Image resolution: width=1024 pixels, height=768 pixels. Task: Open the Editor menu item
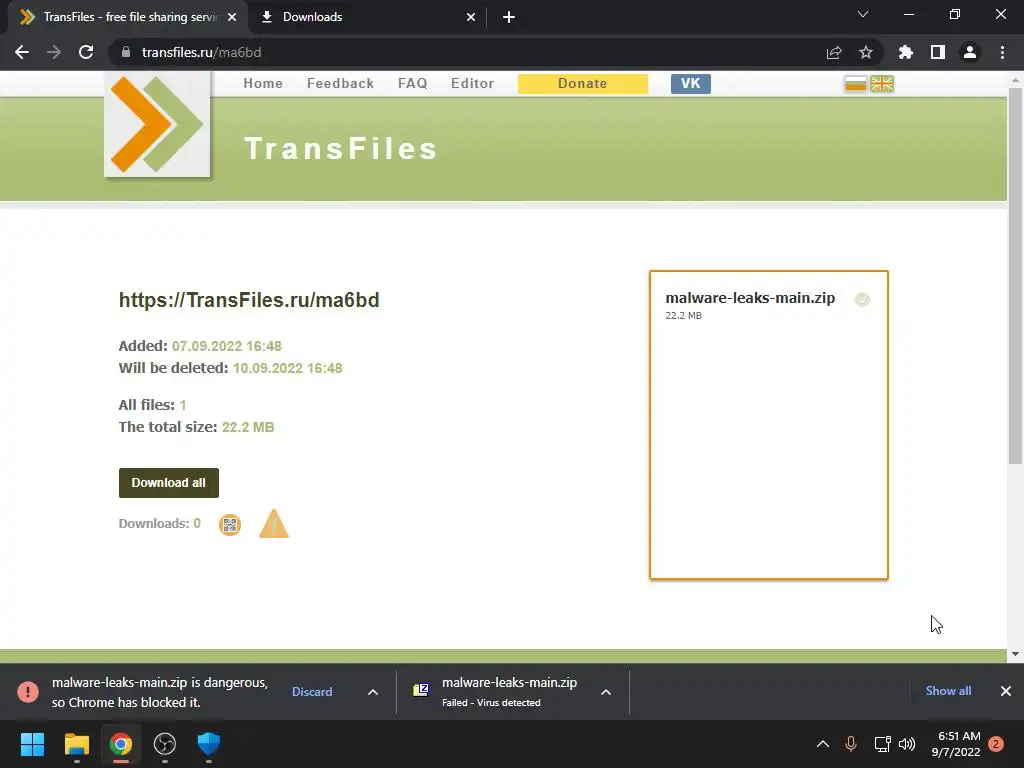(x=472, y=84)
